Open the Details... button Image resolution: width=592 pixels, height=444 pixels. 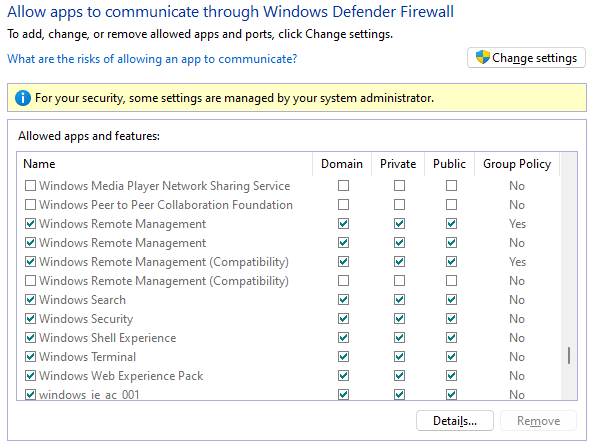[x=455, y=421]
